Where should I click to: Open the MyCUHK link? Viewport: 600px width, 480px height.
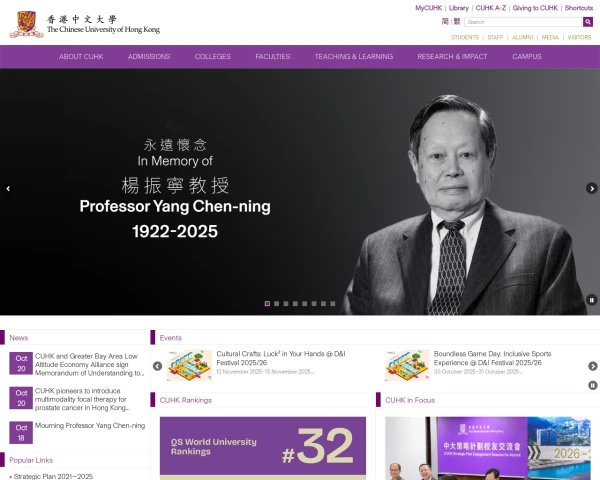(429, 8)
